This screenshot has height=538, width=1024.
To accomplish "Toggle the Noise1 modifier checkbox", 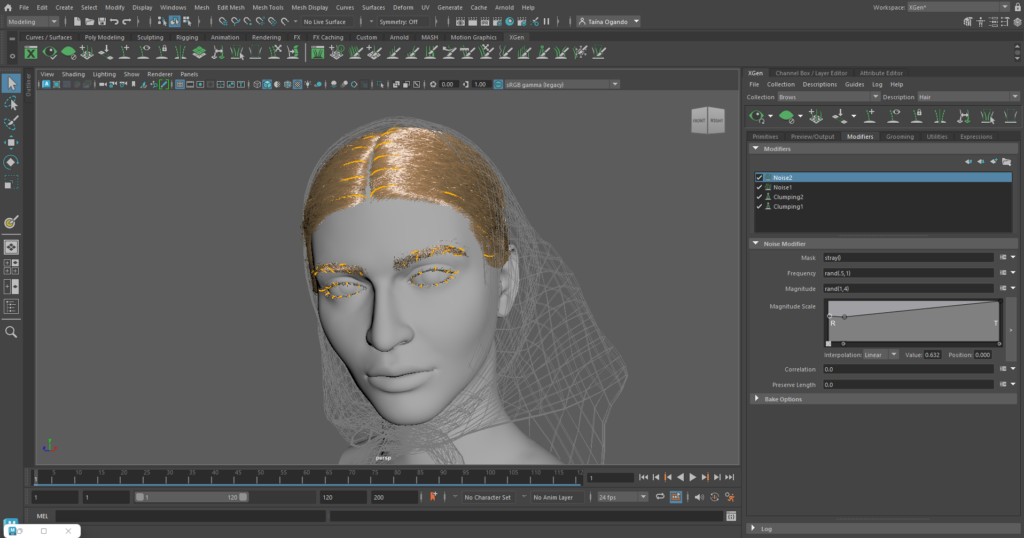I will [759, 187].
